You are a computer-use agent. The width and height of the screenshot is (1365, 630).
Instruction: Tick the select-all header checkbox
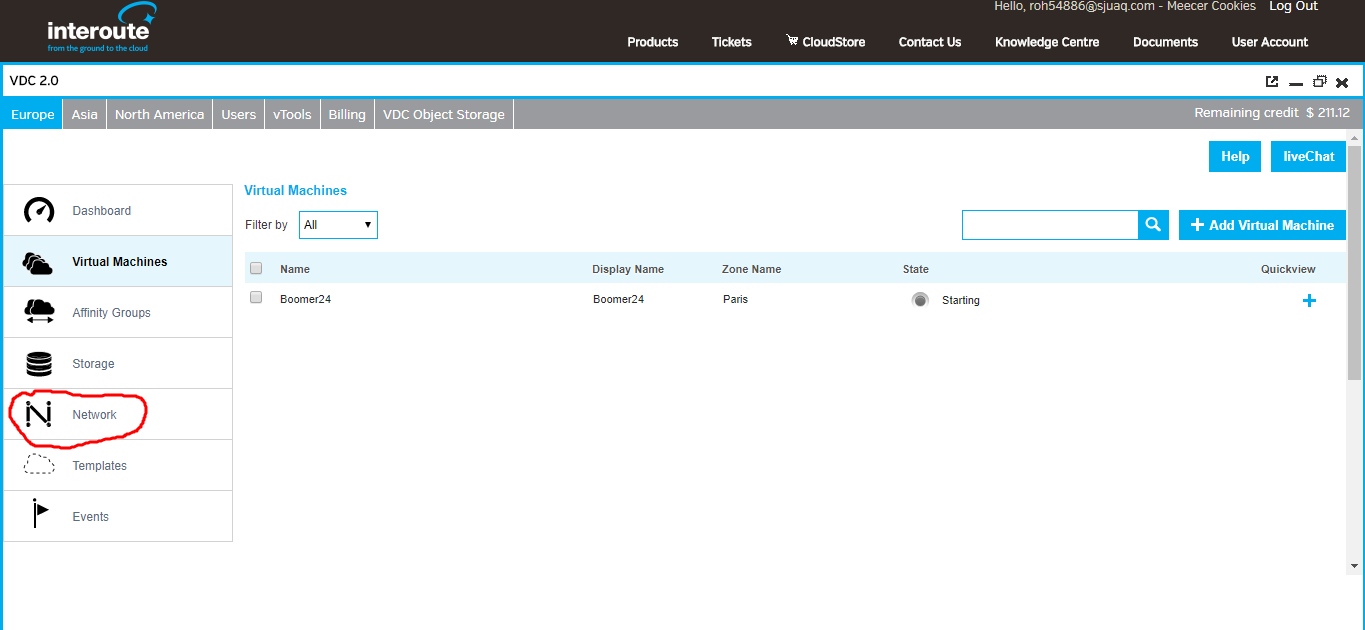pyautogui.click(x=256, y=268)
